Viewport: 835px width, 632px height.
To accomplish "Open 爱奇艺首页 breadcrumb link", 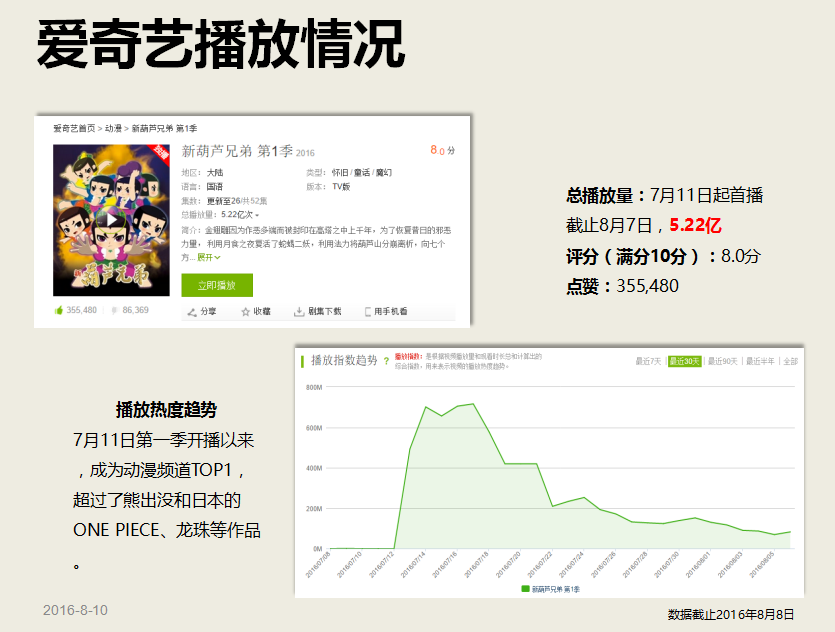I will point(74,128).
